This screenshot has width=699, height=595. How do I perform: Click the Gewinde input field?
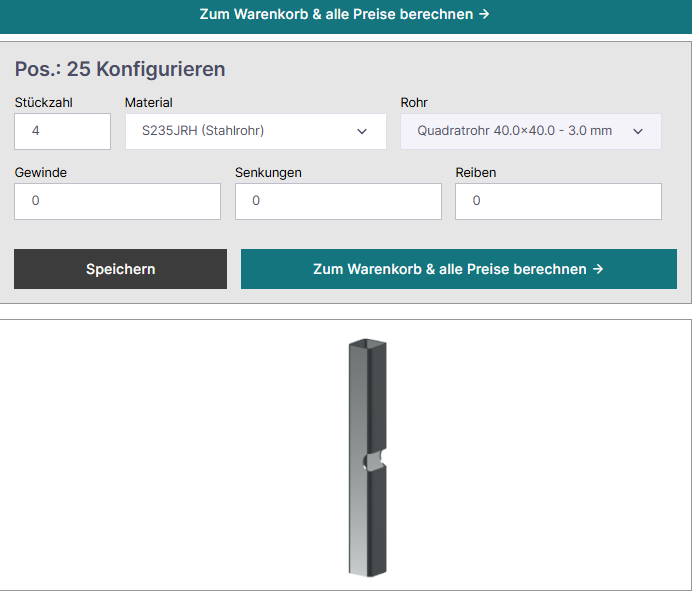(117, 201)
